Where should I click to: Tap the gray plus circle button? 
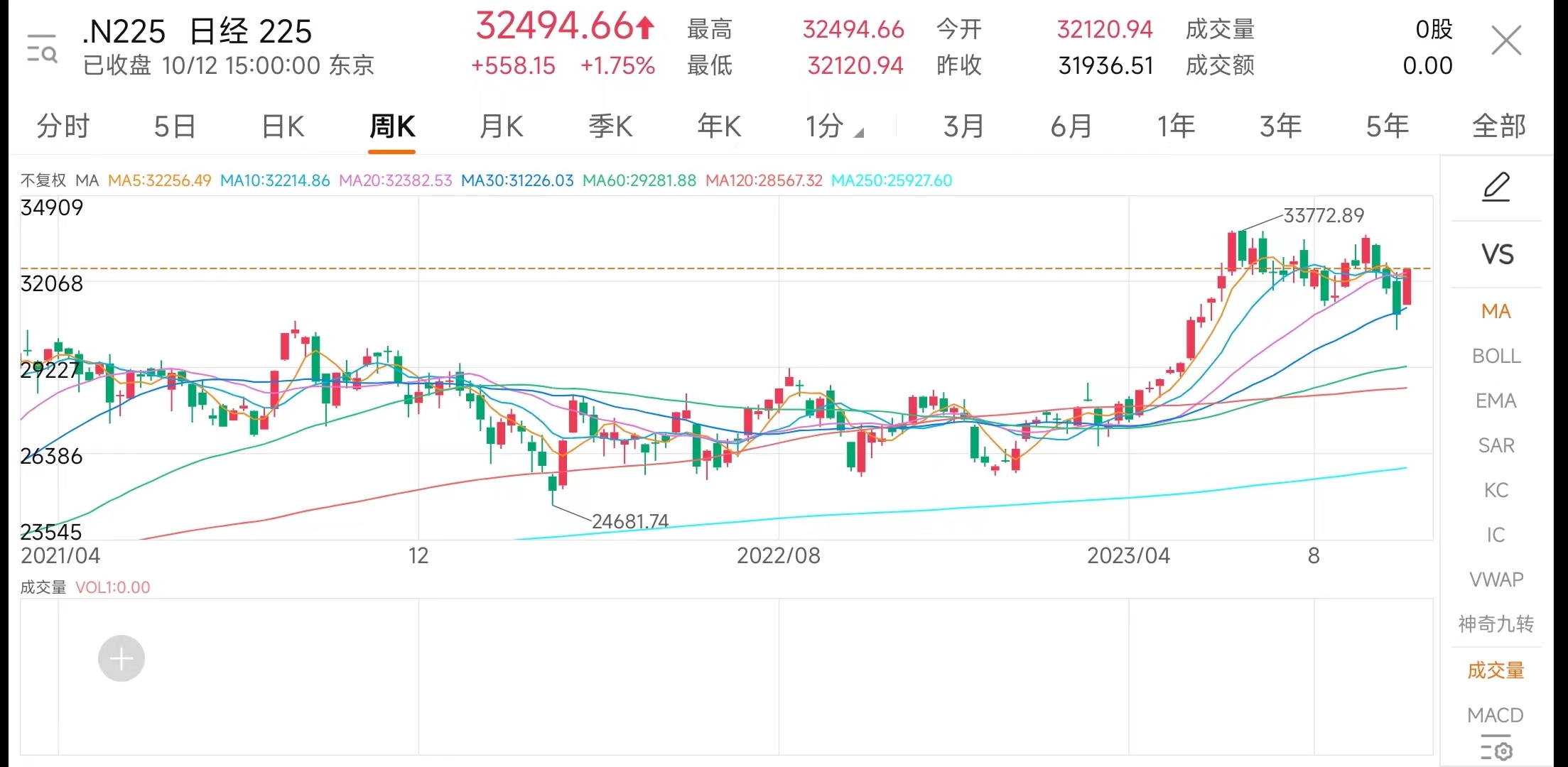(121, 658)
